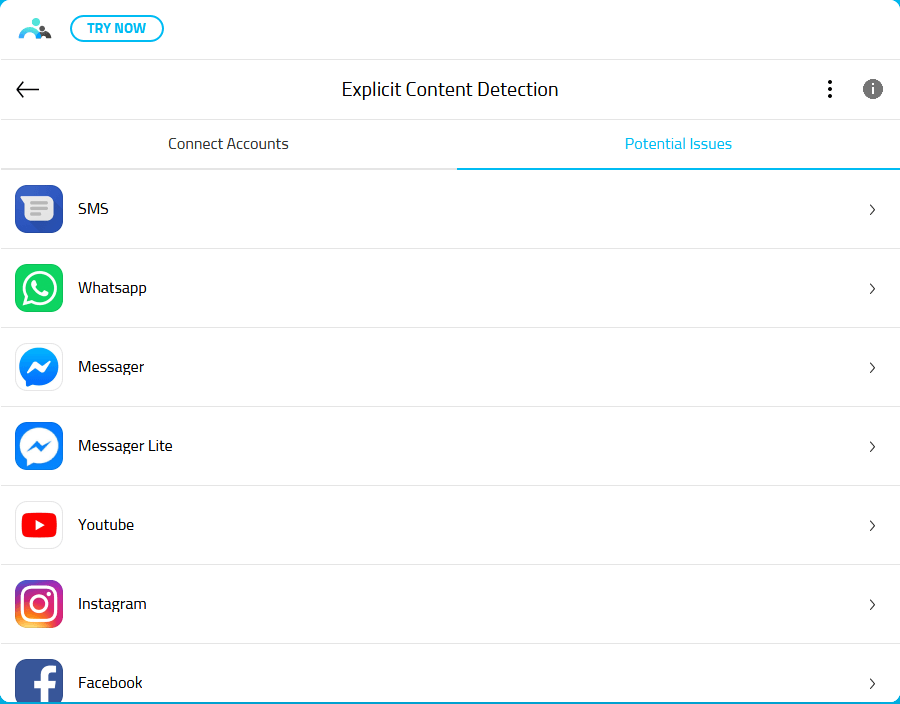Click the Youtube play icon
The height and width of the screenshot is (704, 900).
[x=39, y=525]
